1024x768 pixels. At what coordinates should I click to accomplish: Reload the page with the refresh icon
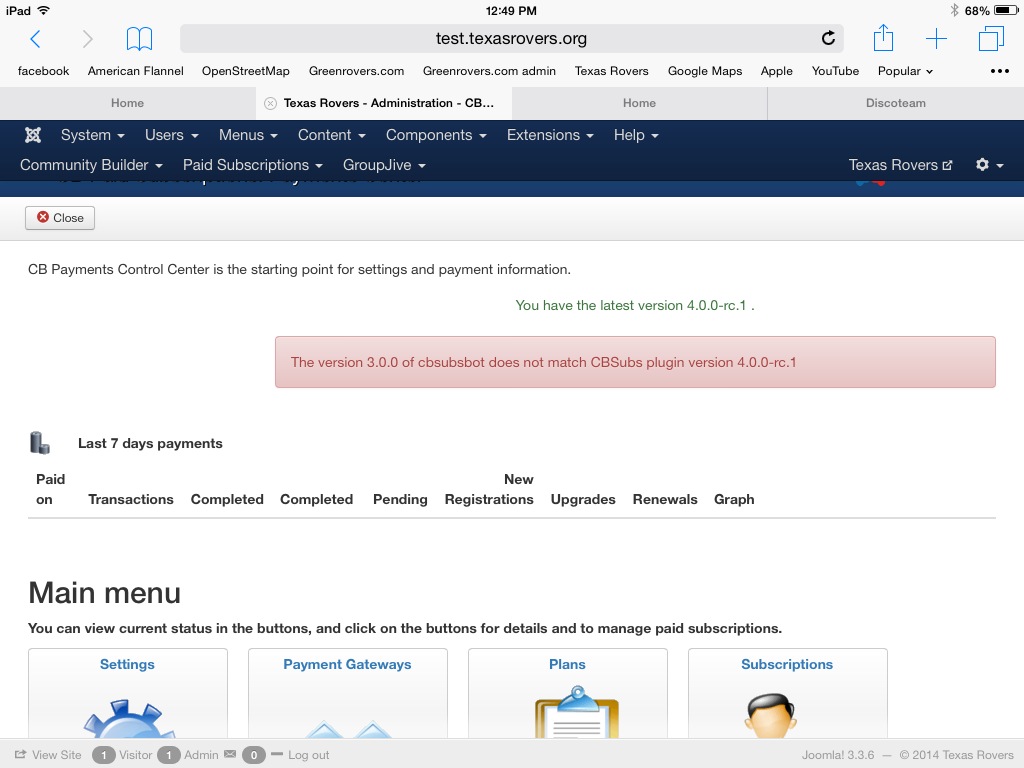[x=828, y=39]
